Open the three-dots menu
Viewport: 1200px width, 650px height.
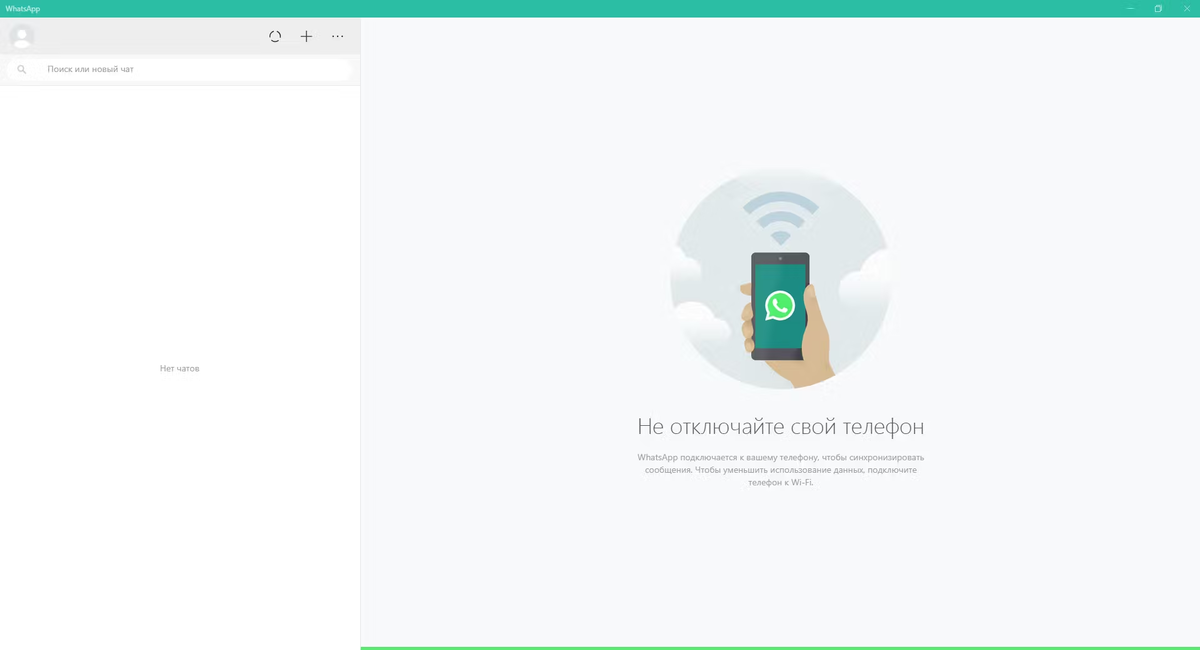[x=338, y=36]
